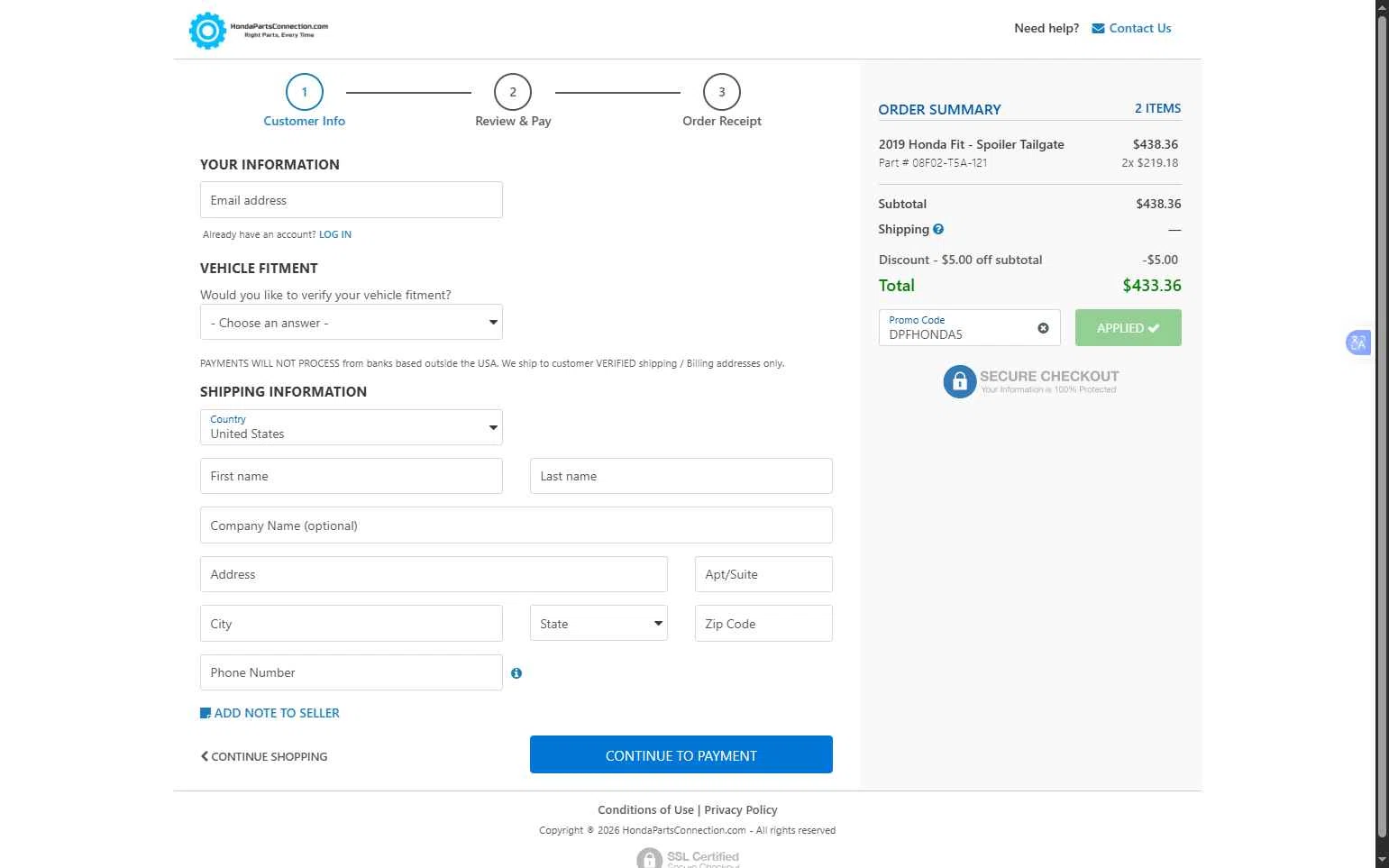Click the LOG IN link

pos(335,234)
